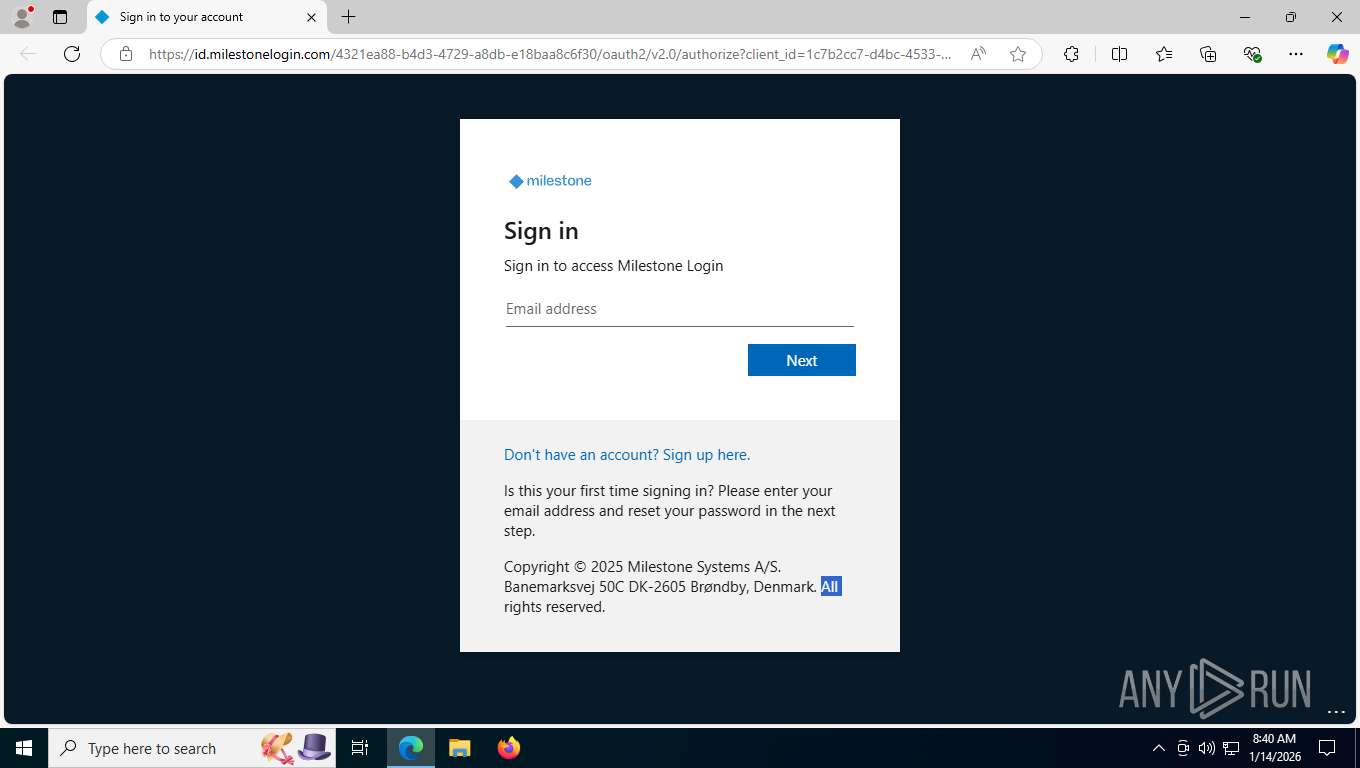Open the Collections icon
The height and width of the screenshot is (768, 1360).
1208,54
